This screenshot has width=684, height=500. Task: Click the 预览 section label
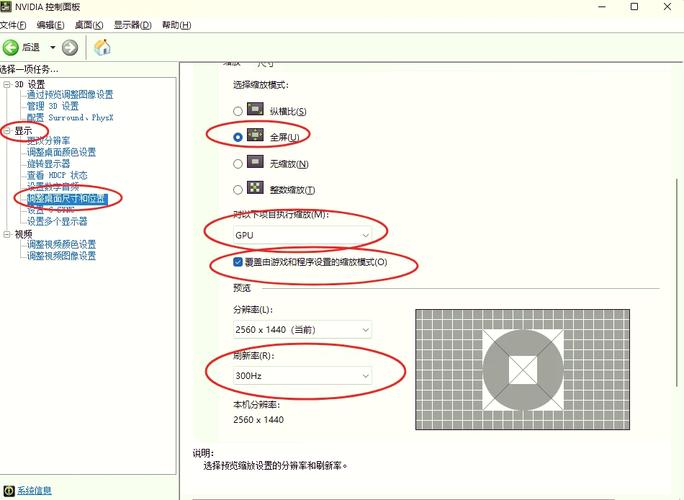[x=242, y=288]
